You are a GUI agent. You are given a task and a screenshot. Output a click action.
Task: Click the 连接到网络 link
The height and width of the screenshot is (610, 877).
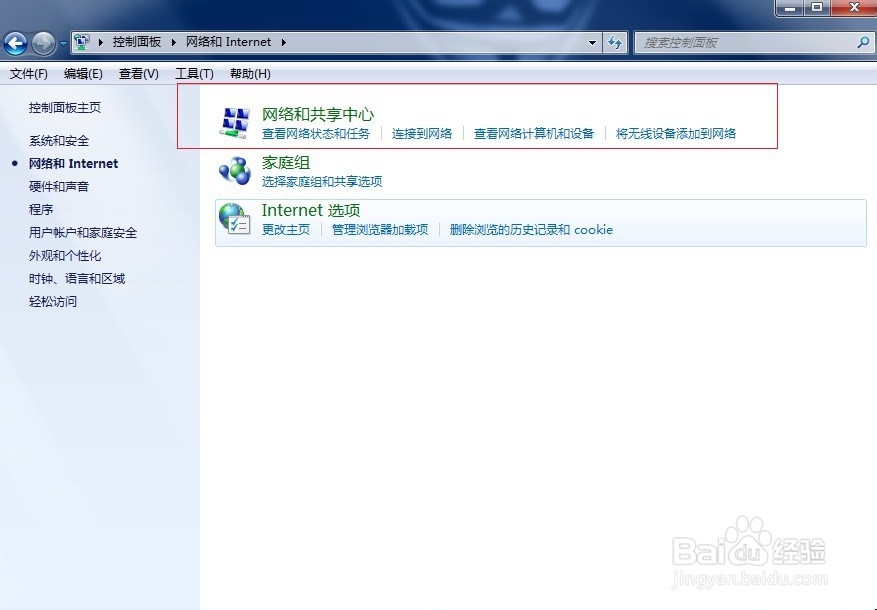pyautogui.click(x=423, y=133)
